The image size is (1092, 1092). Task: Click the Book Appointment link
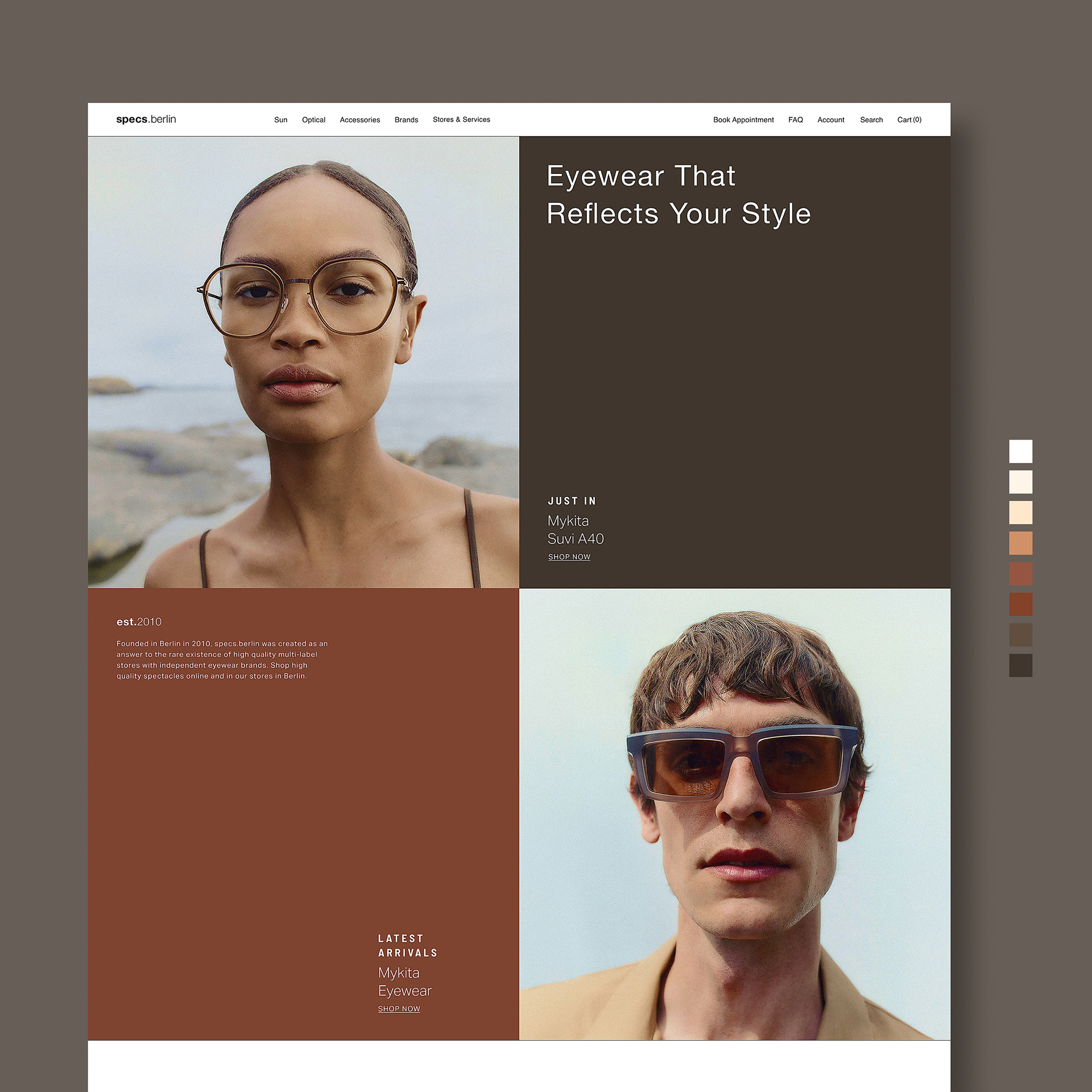[x=743, y=120]
